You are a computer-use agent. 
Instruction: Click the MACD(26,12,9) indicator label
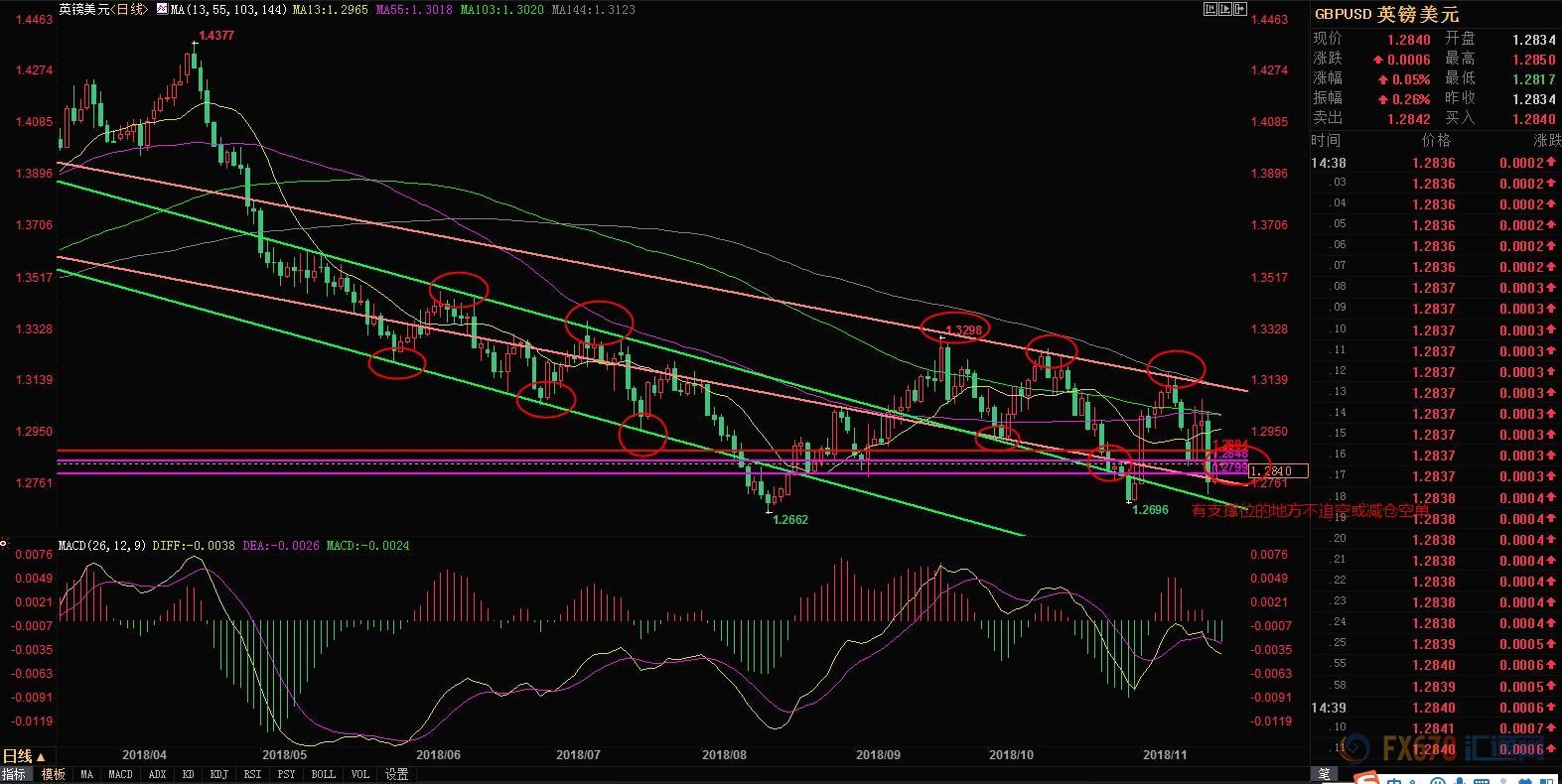pyautogui.click(x=102, y=546)
